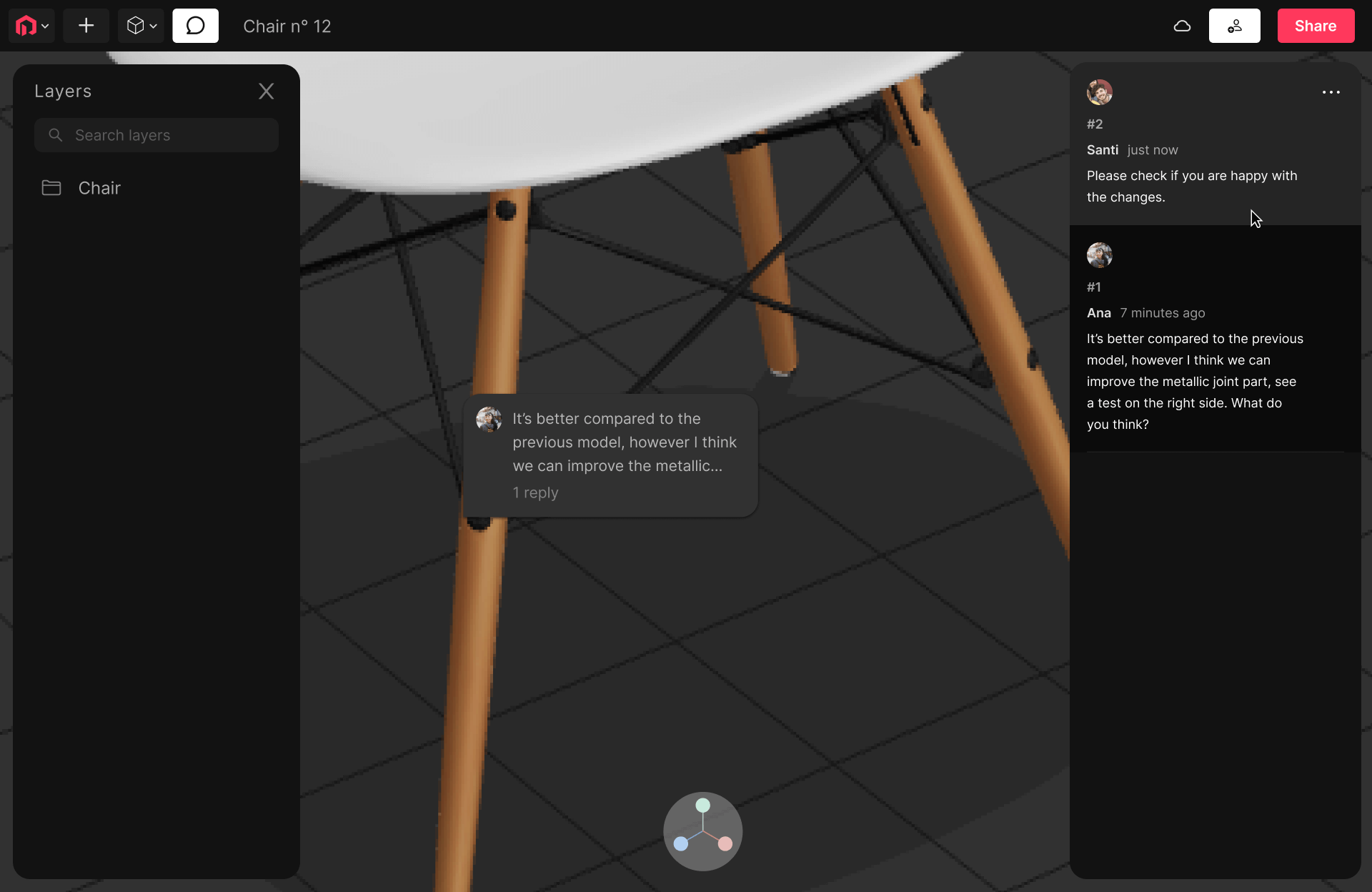Open the comment options three-dot menu
The height and width of the screenshot is (892, 1372).
1331,92
